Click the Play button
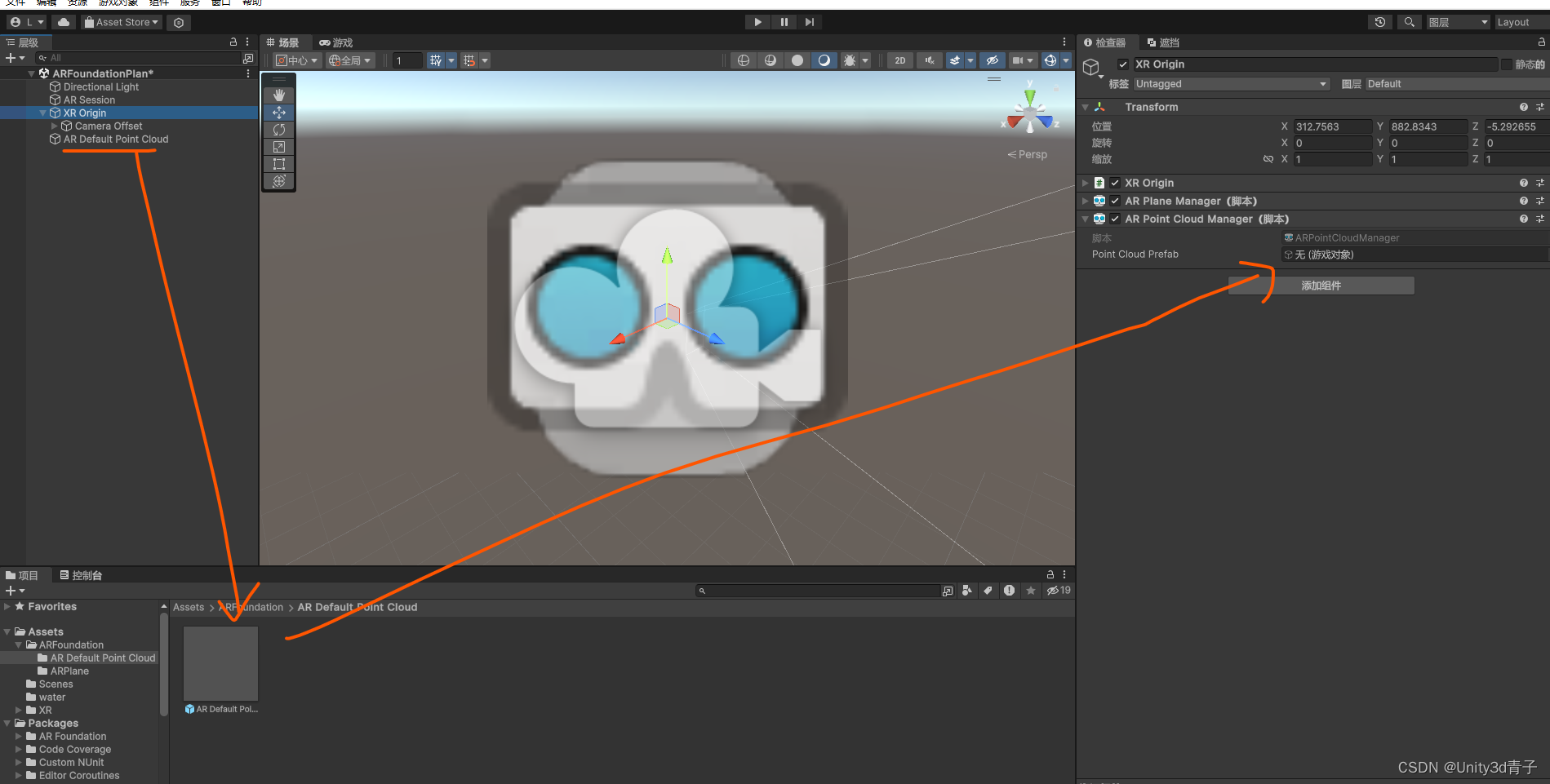This screenshot has height=784, width=1550. tap(758, 22)
